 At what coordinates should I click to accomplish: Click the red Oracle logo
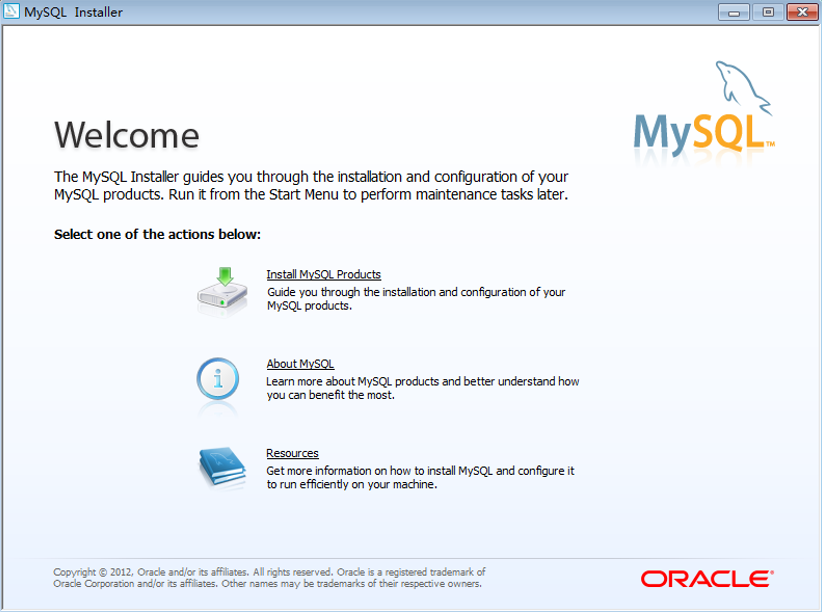click(x=707, y=578)
